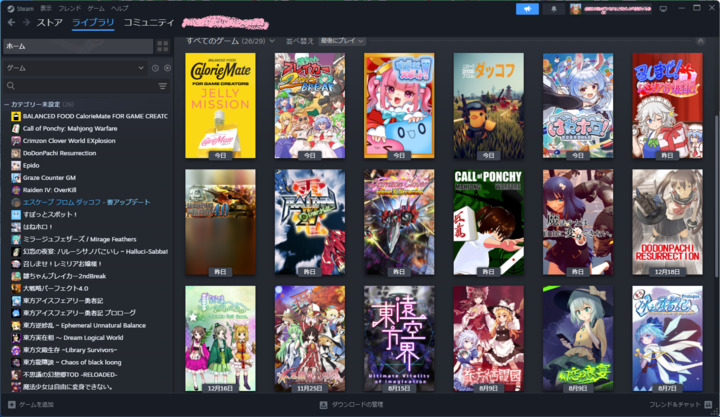Open 幻想の夜宴 Koishi cover thumbnail

(x=578, y=339)
